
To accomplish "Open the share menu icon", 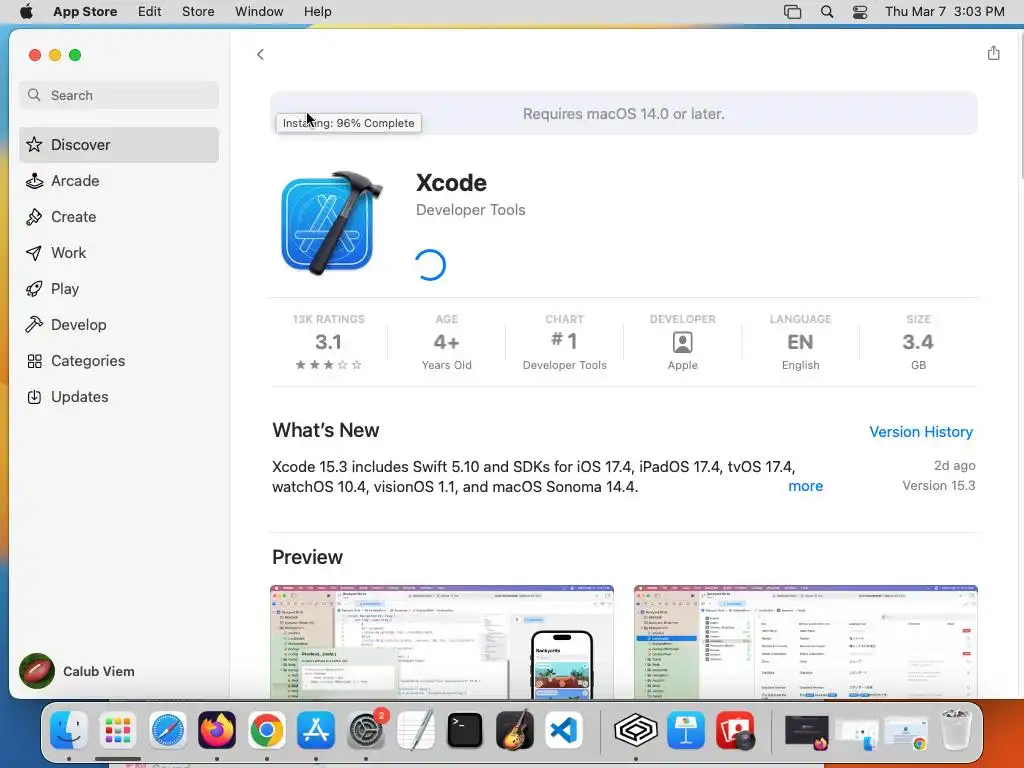I will point(993,53).
